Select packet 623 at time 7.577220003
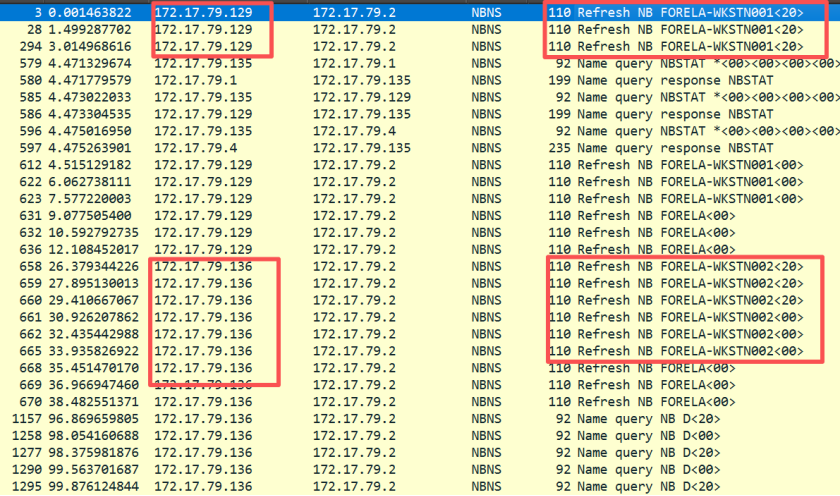 [x=420, y=199]
